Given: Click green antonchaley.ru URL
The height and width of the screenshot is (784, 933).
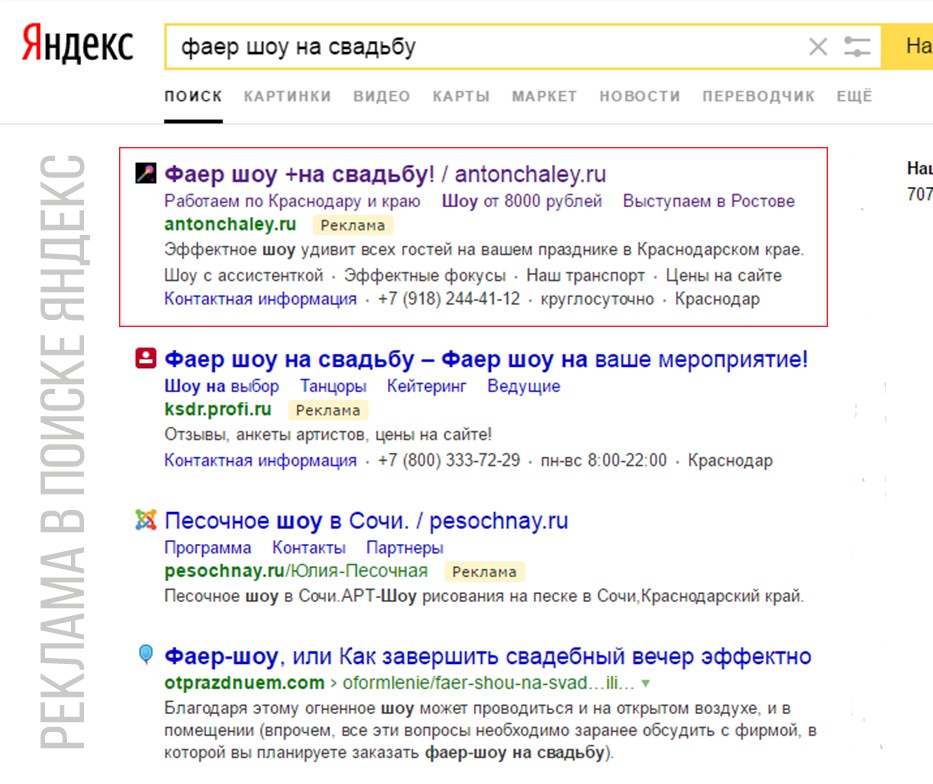Looking at the screenshot, I should pyautogui.click(x=230, y=224).
